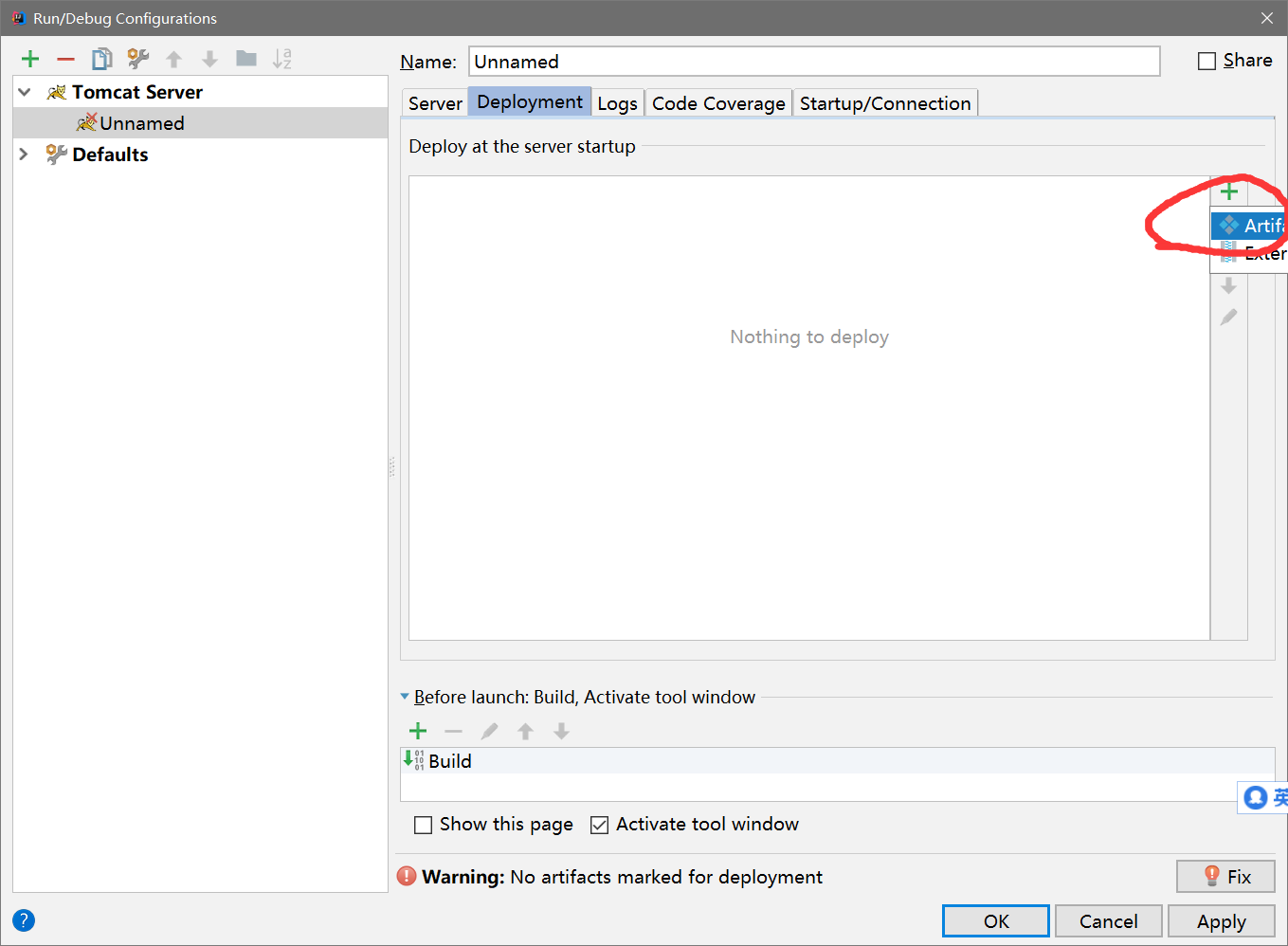Close the Run/Debug Configurations window
The height and width of the screenshot is (946, 1288).
[x=1267, y=18]
